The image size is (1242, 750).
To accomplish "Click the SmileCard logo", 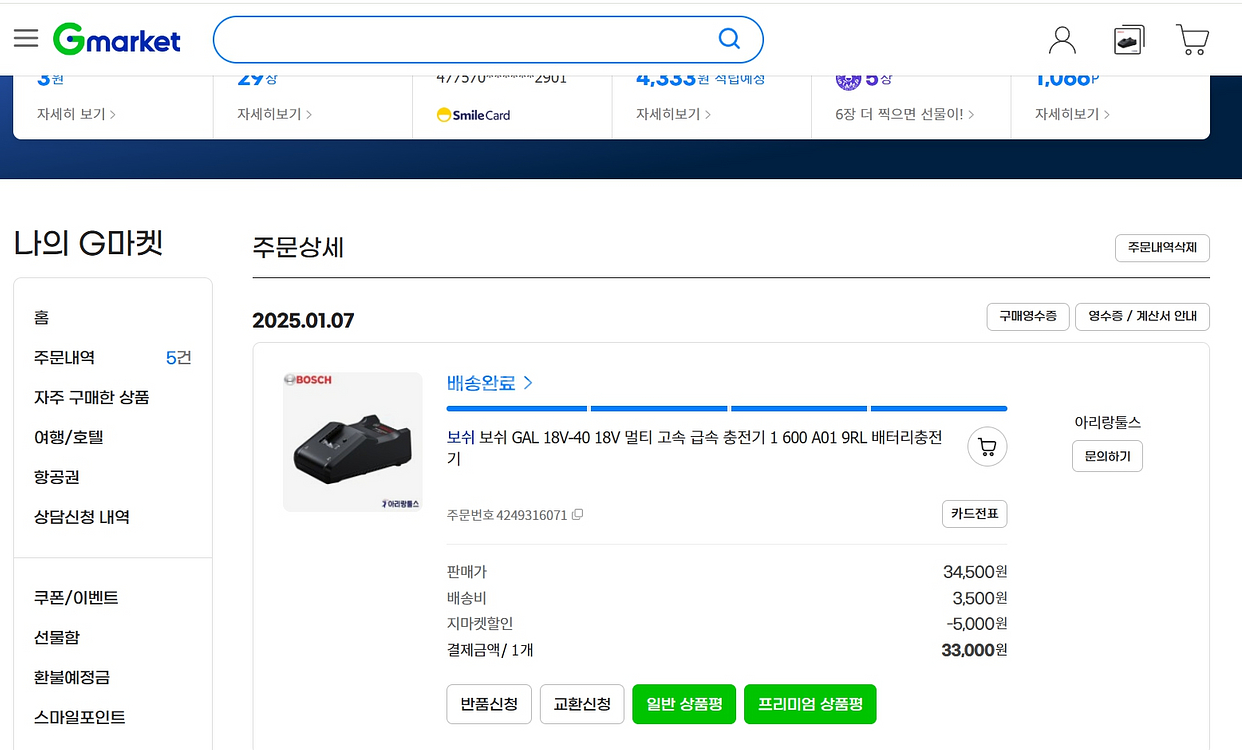I will (474, 115).
